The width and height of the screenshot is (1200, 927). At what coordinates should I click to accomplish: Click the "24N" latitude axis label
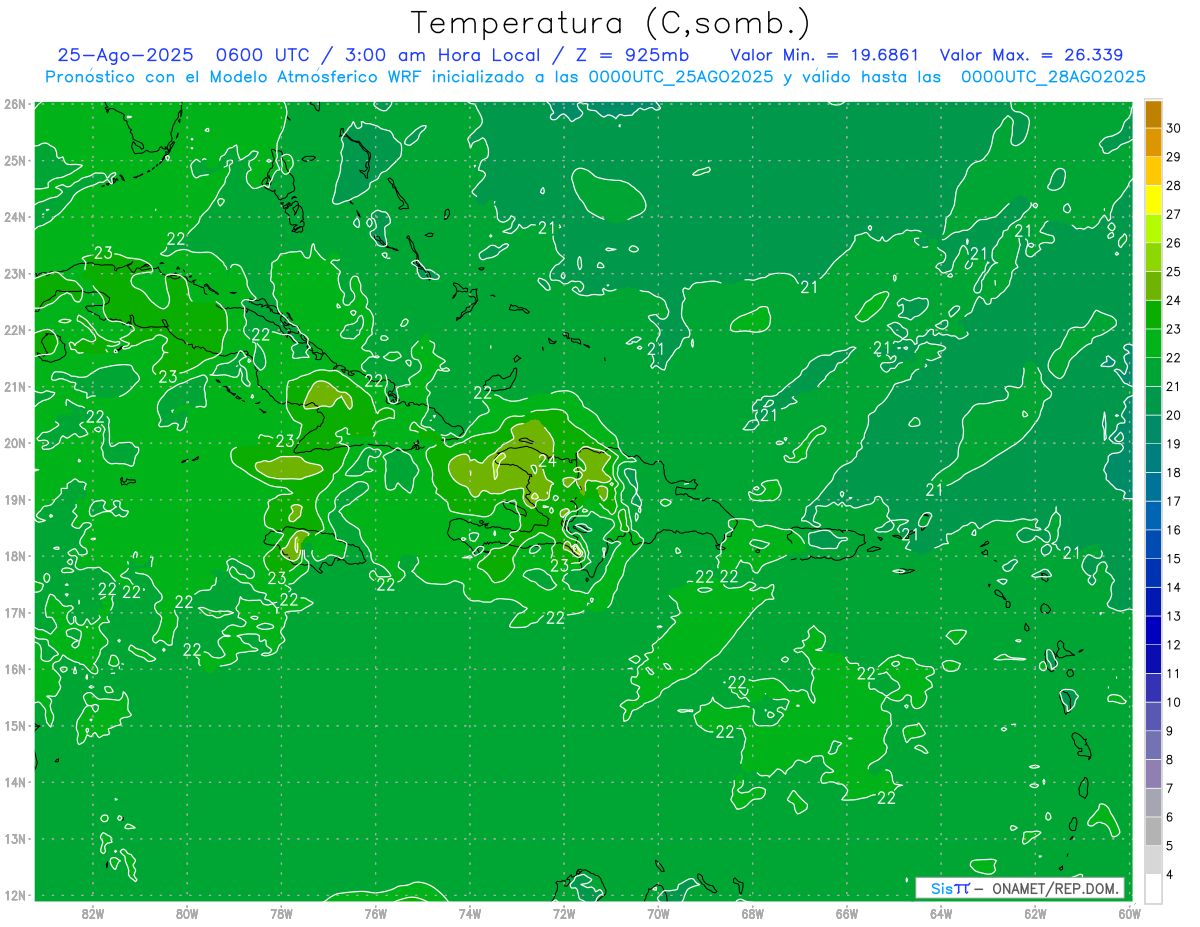click(15, 217)
